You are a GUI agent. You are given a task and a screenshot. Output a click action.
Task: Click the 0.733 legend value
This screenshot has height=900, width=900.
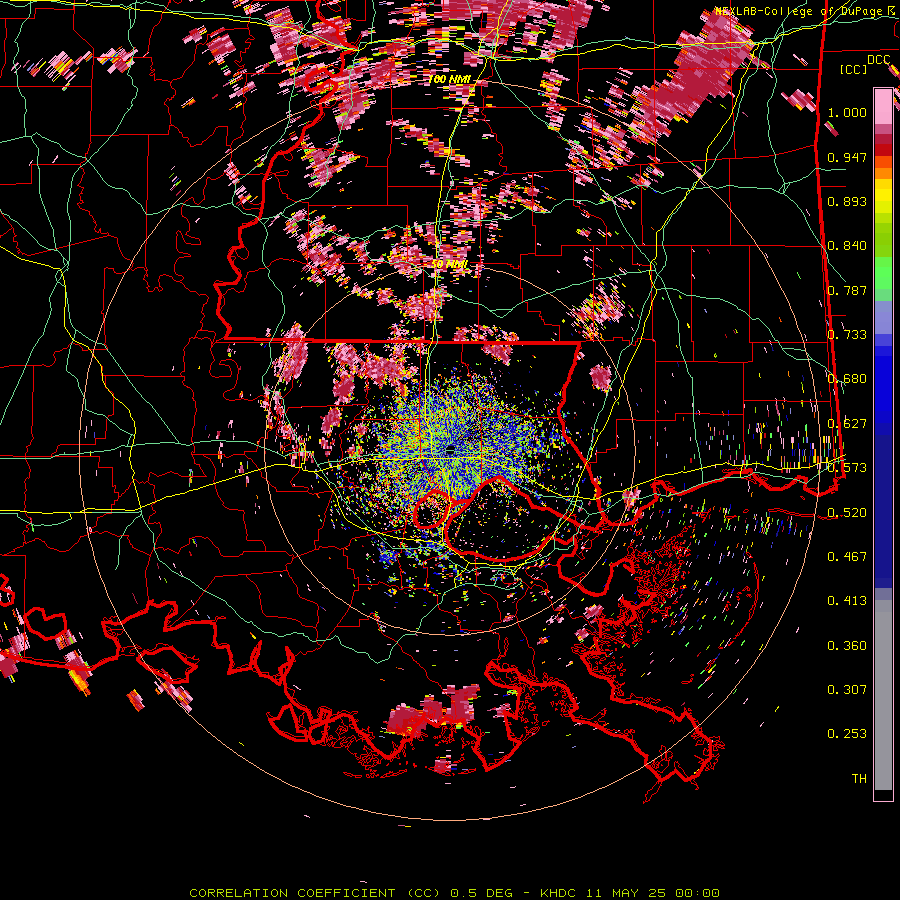click(847, 335)
